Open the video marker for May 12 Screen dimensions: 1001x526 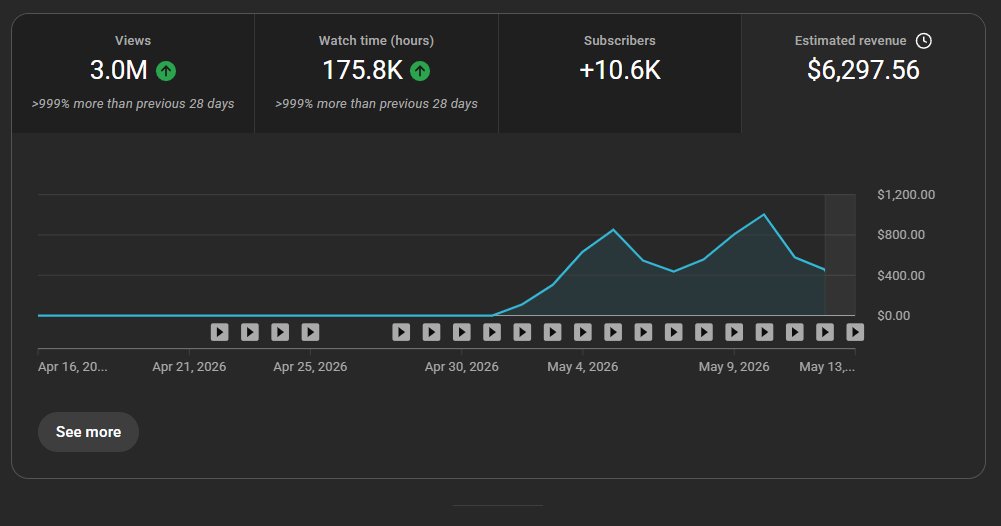pyautogui.click(x=825, y=332)
